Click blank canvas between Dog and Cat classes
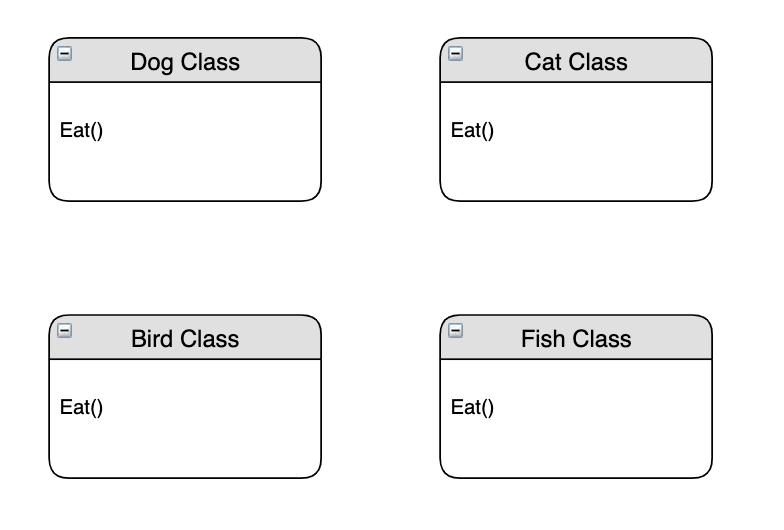 381,120
